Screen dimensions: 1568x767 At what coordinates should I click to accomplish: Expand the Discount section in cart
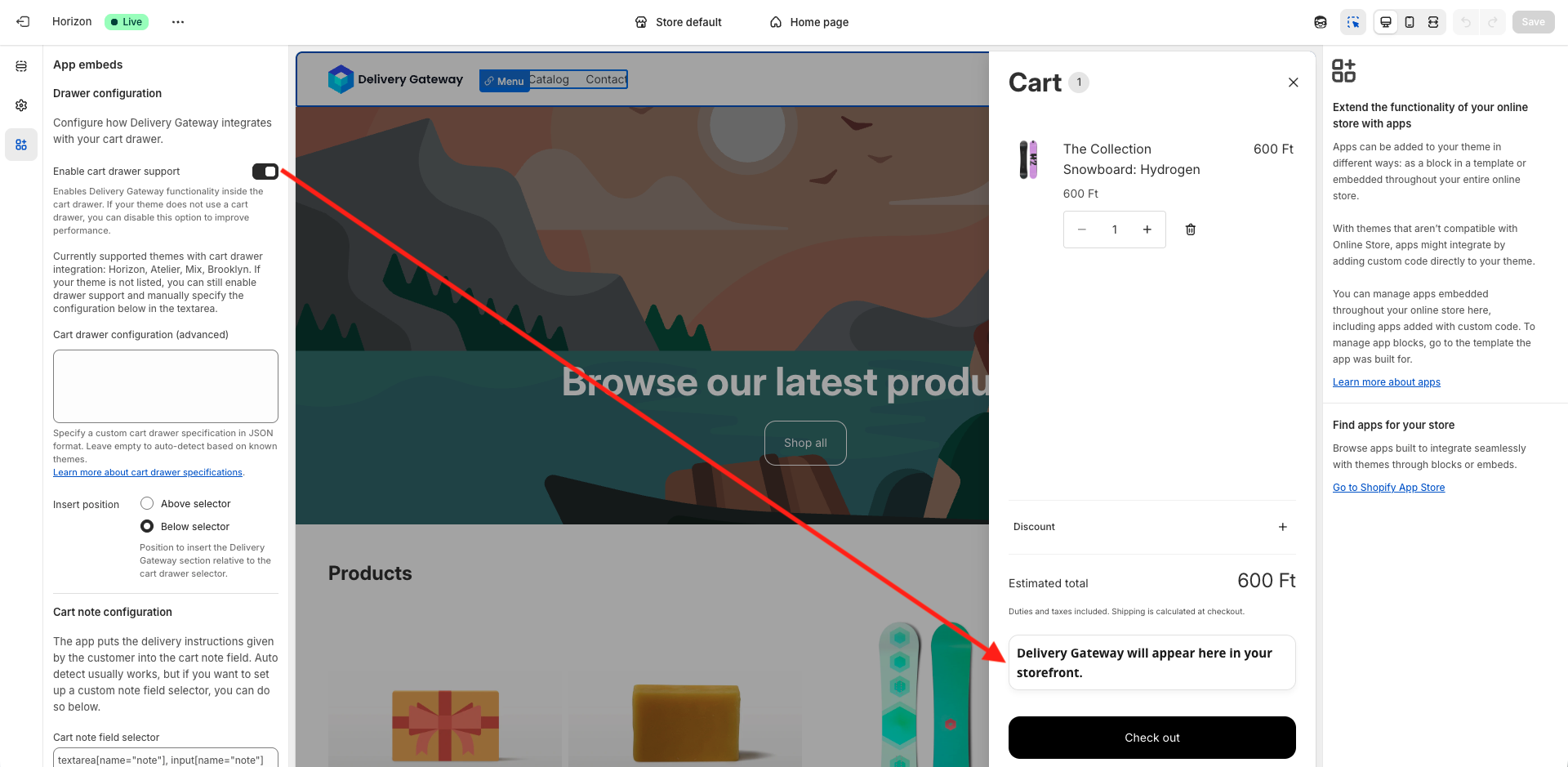coord(1282,527)
